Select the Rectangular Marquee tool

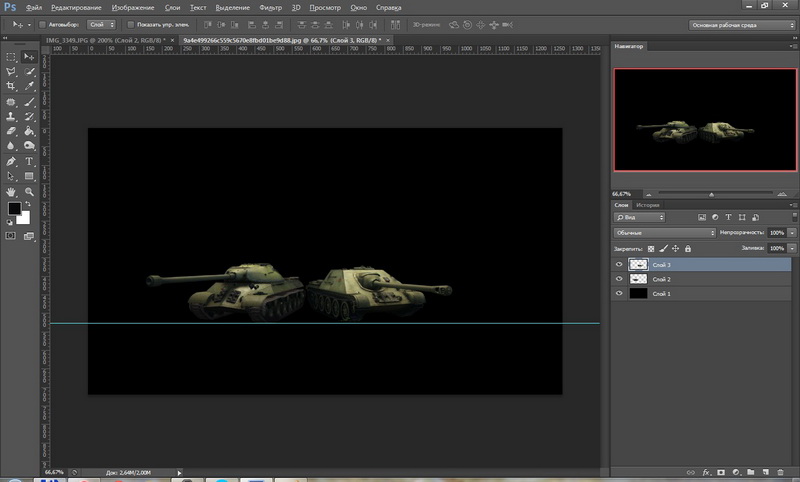click(11, 57)
